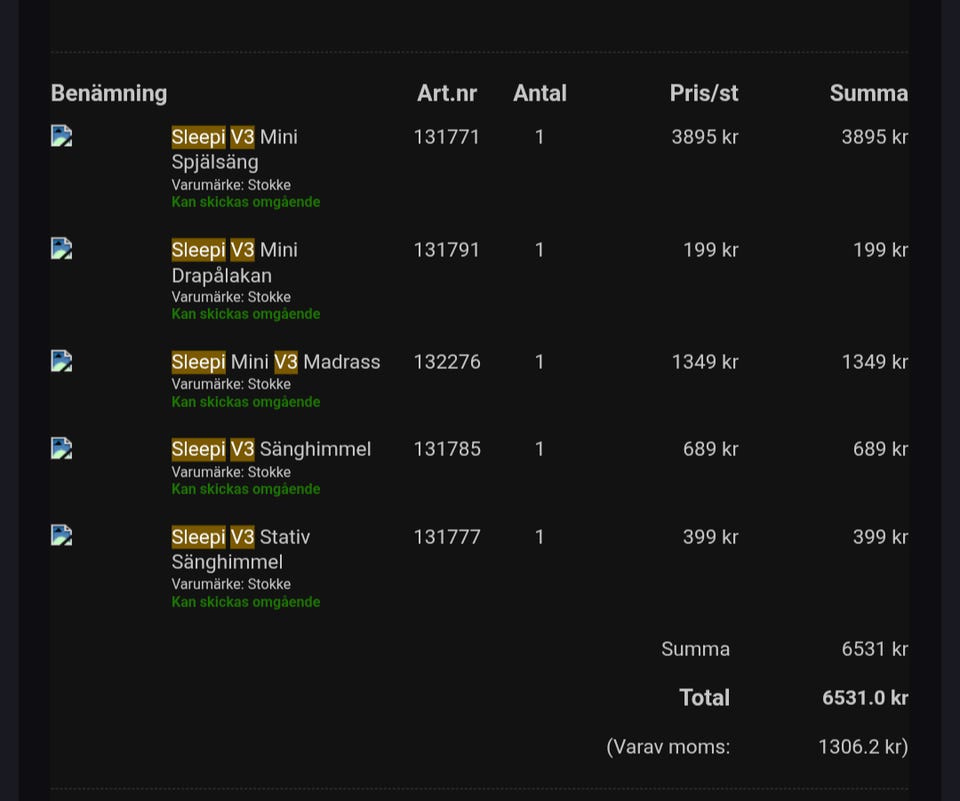This screenshot has height=801, width=960.
Task: Click the Stativ Sänghimmel product thumbnail
Action: point(62,537)
